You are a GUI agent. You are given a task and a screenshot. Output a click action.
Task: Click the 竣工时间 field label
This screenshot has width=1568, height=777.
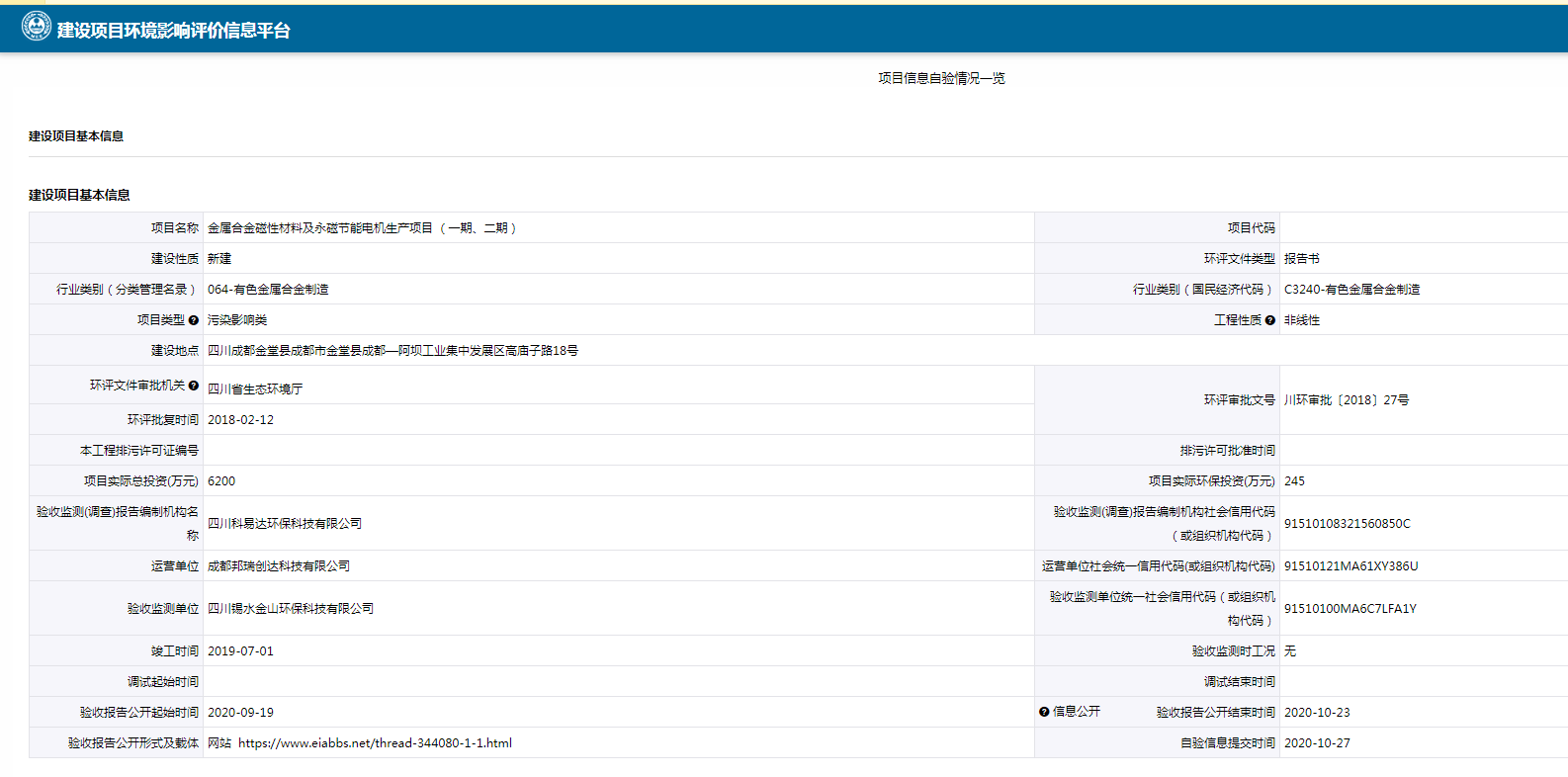tap(175, 651)
